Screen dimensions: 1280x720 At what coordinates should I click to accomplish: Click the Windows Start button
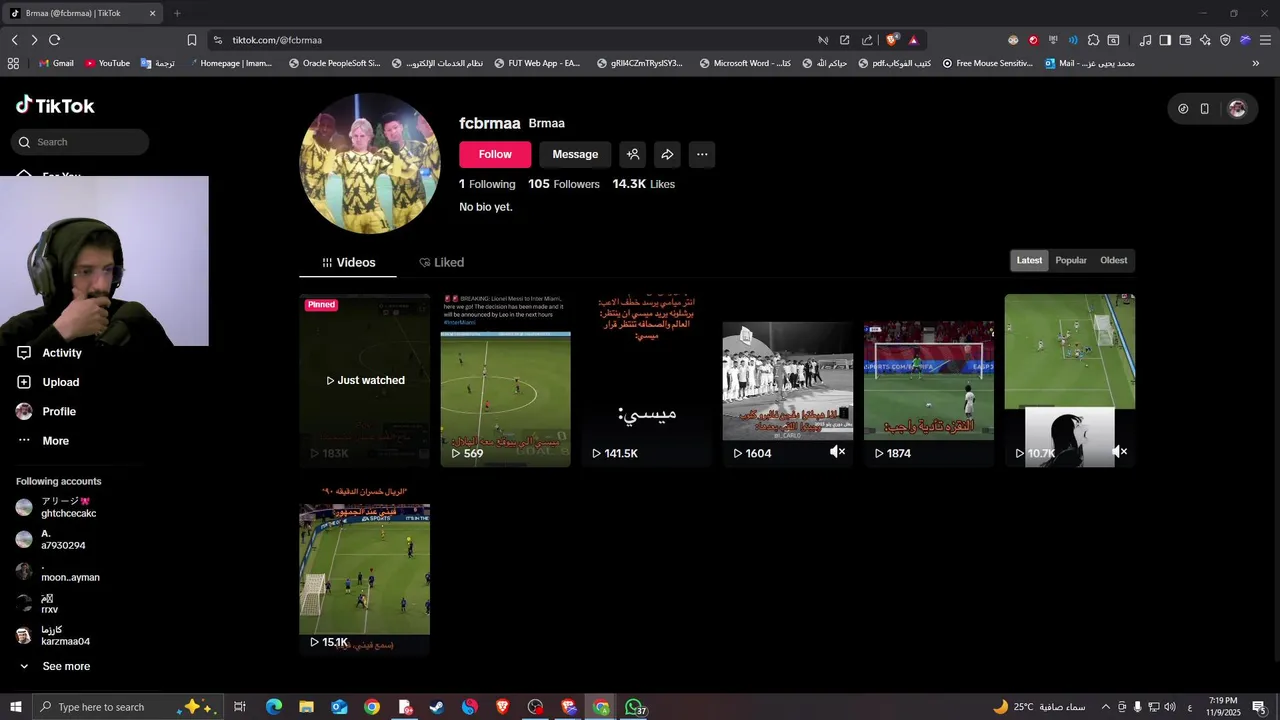(16, 707)
